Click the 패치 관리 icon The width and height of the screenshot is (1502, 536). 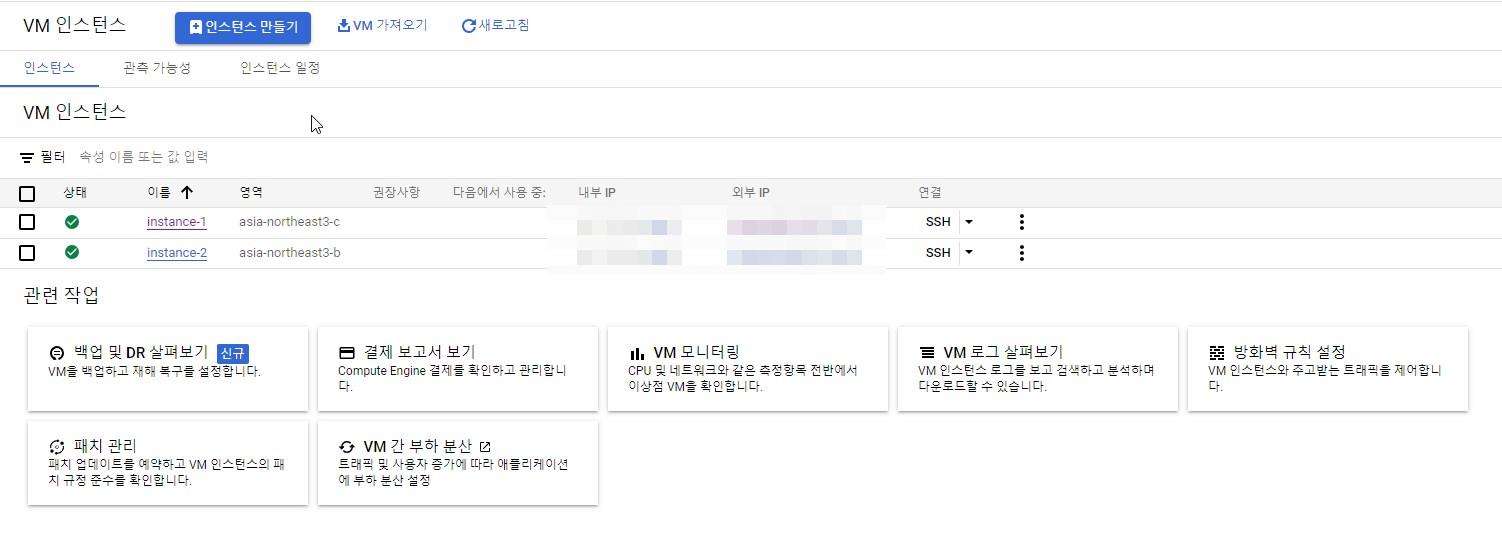click(x=57, y=446)
